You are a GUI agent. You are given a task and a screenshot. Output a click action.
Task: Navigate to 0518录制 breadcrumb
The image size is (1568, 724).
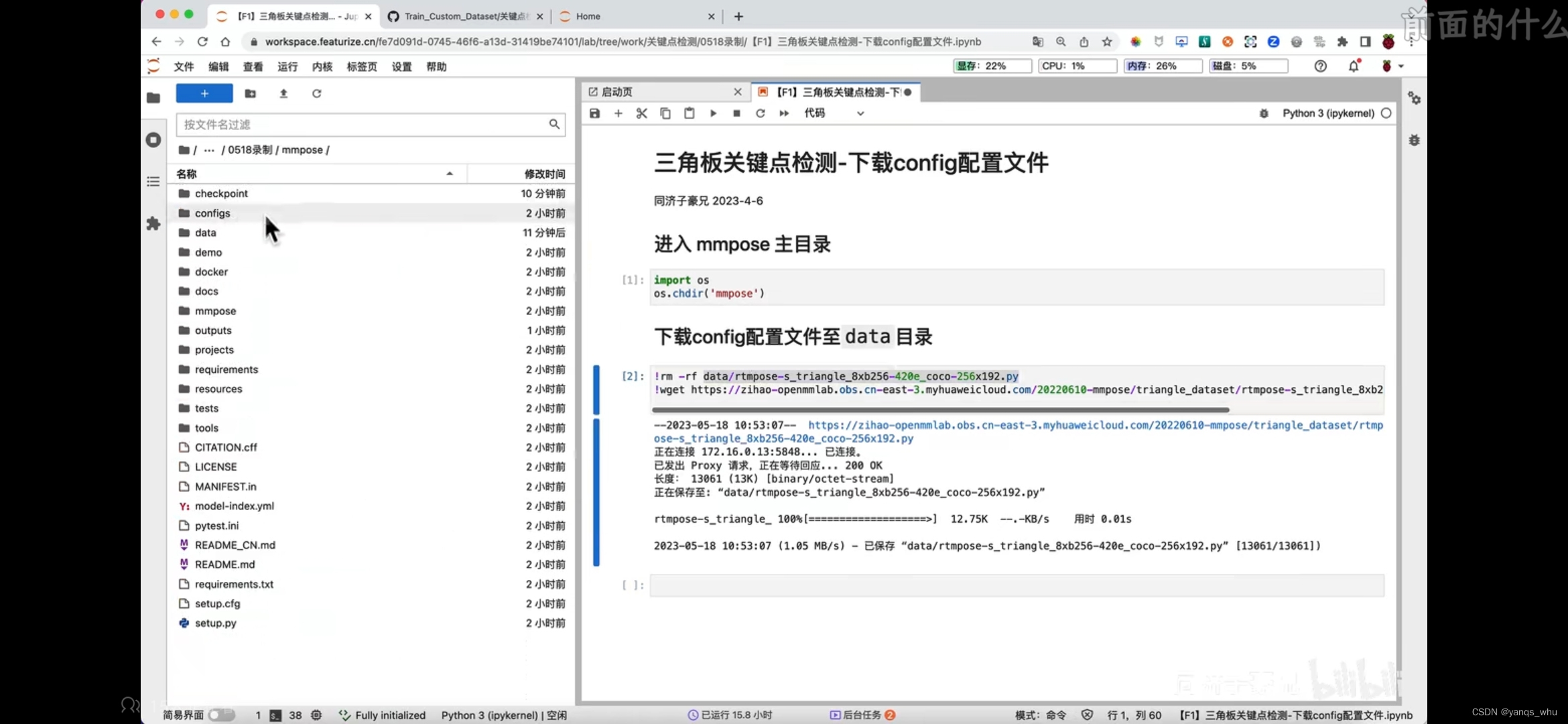click(x=250, y=149)
